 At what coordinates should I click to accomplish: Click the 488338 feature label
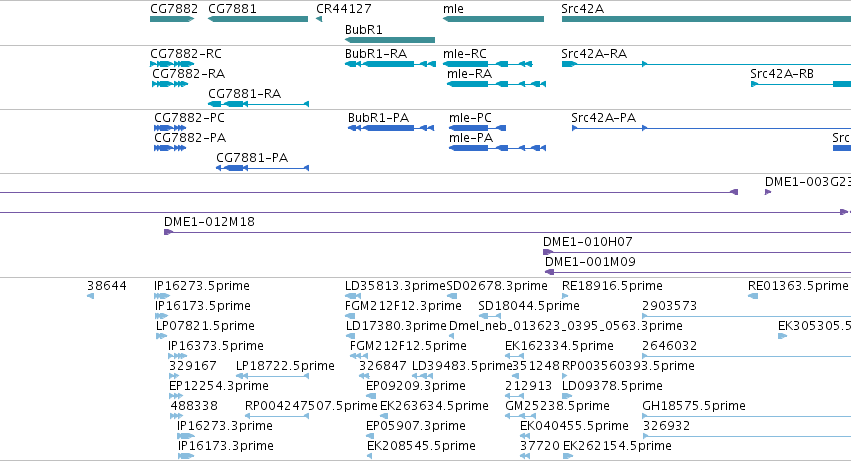point(194,406)
